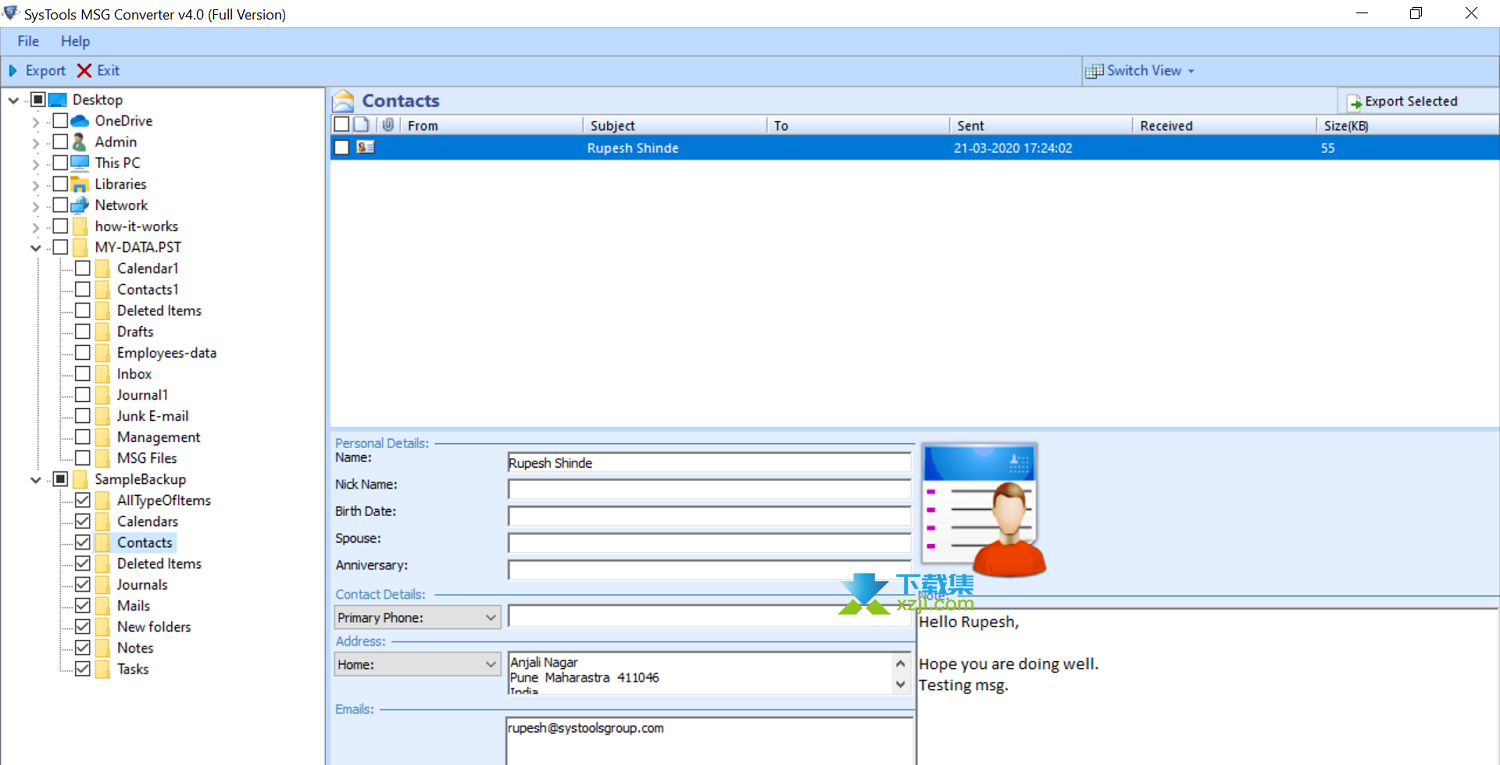Click the MY-DATA.PST folder icon
Screen dimensions: 1500x765
click(x=80, y=247)
